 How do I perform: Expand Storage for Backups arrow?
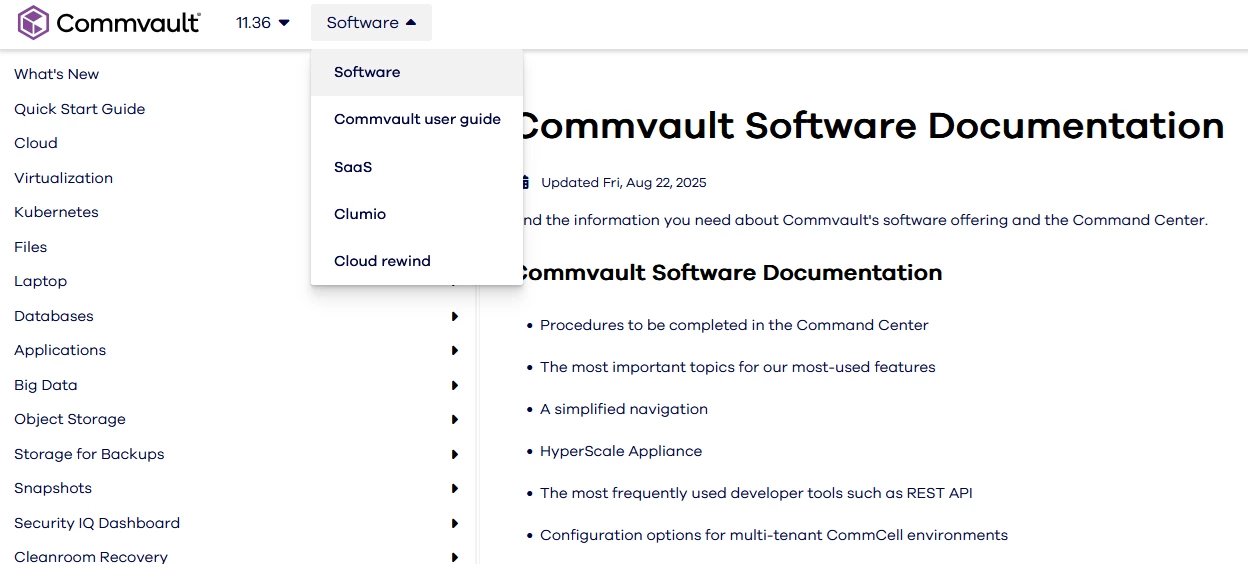[x=455, y=454]
